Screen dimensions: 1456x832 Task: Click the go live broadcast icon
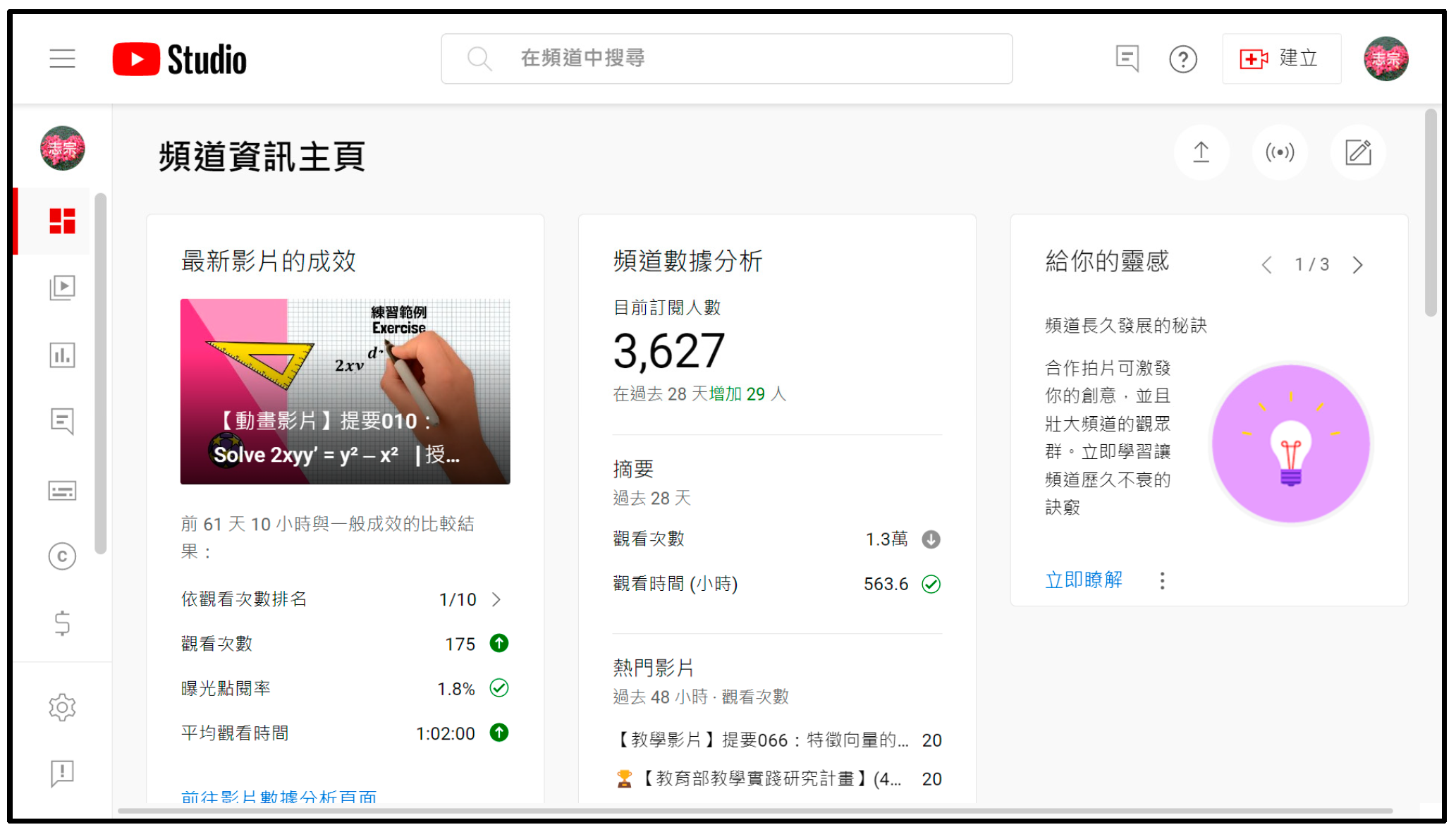click(1279, 152)
